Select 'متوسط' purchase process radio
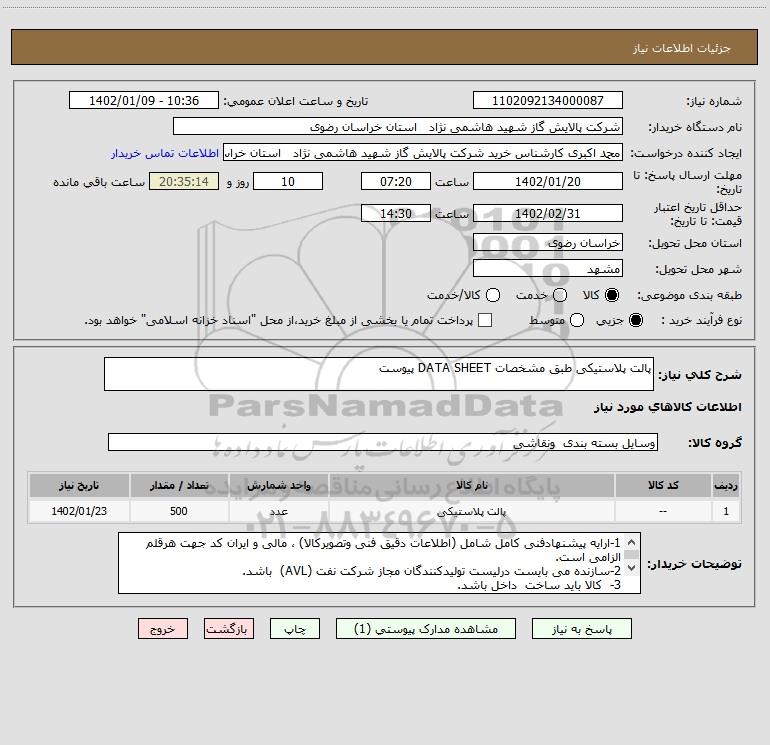Screen dimensions: 770x745 [x=575, y=320]
